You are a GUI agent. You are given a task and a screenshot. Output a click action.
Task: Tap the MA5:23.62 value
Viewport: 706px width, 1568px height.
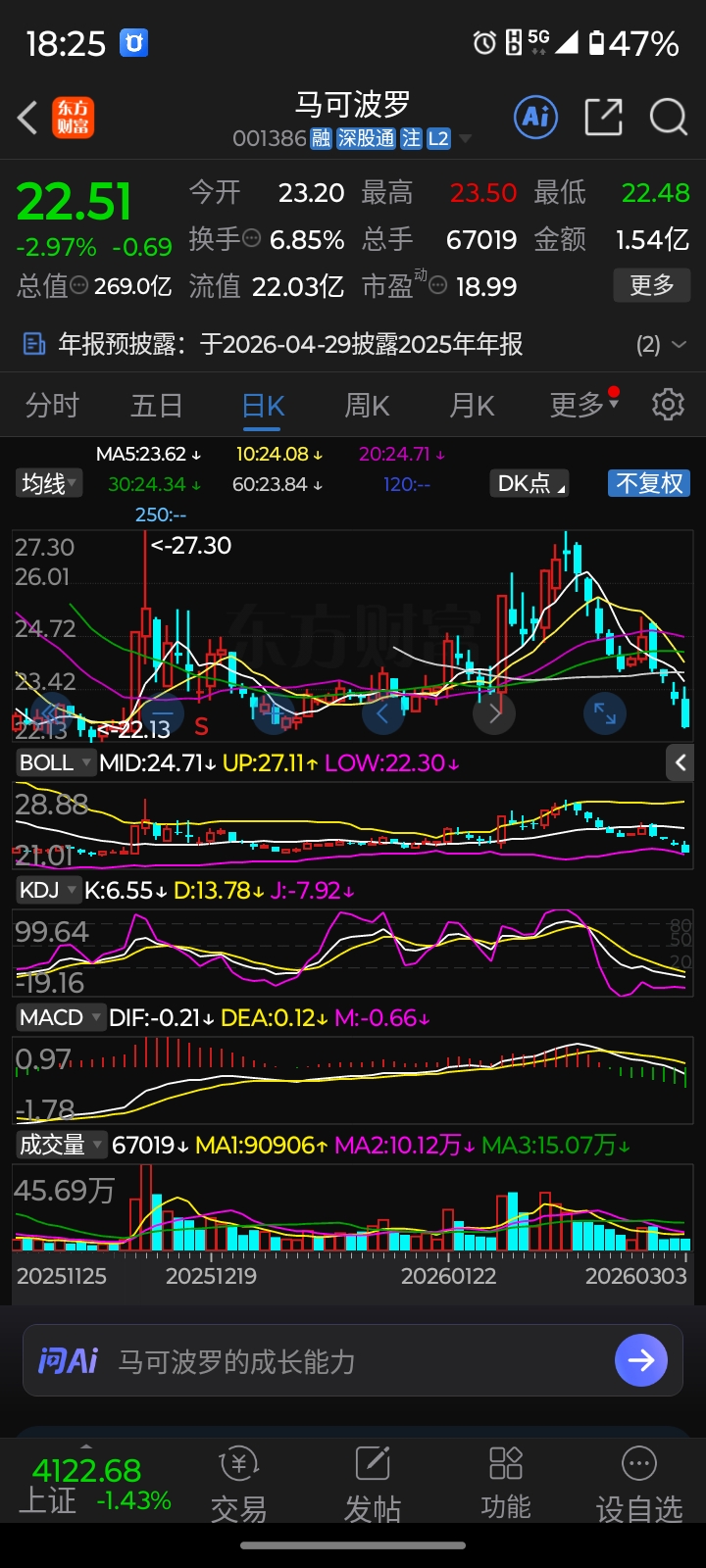coord(148,454)
